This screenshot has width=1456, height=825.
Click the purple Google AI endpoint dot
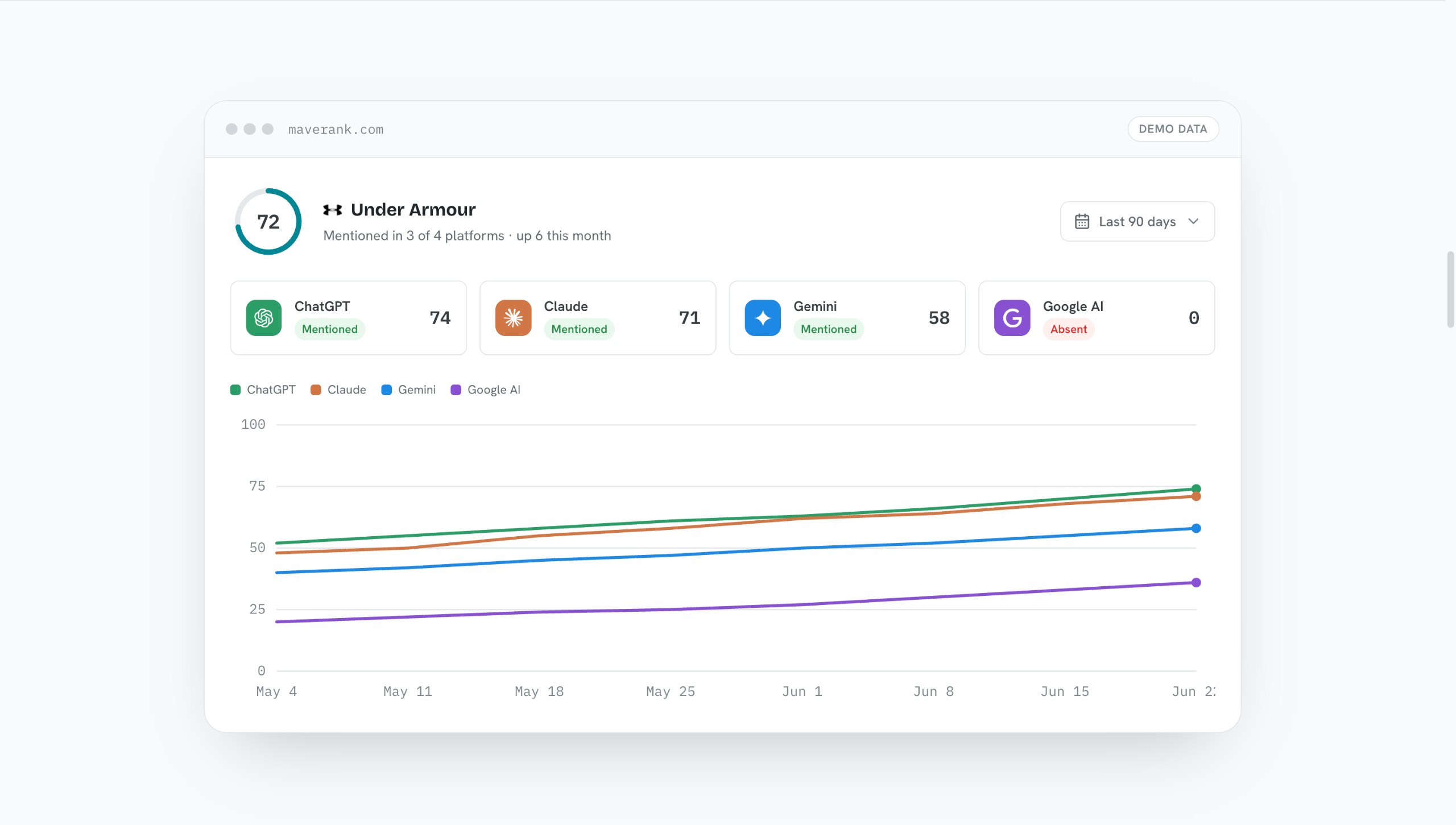[1196, 583]
